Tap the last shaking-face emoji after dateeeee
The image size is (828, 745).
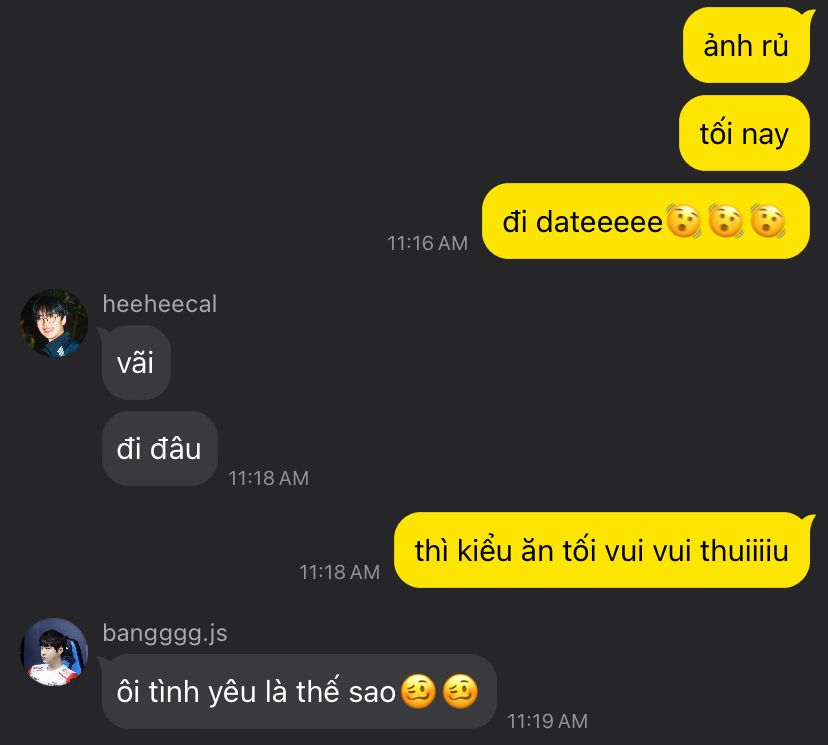pyautogui.click(x=767, y=221)
